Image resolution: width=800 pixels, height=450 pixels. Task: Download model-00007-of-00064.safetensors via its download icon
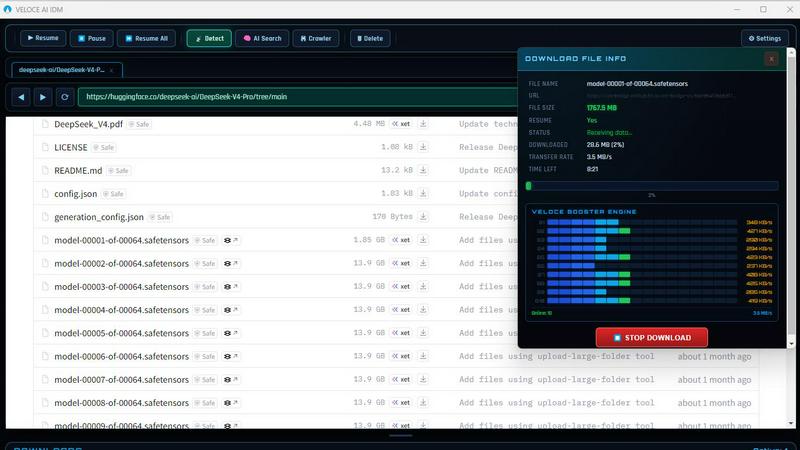[x=423, y=379]
